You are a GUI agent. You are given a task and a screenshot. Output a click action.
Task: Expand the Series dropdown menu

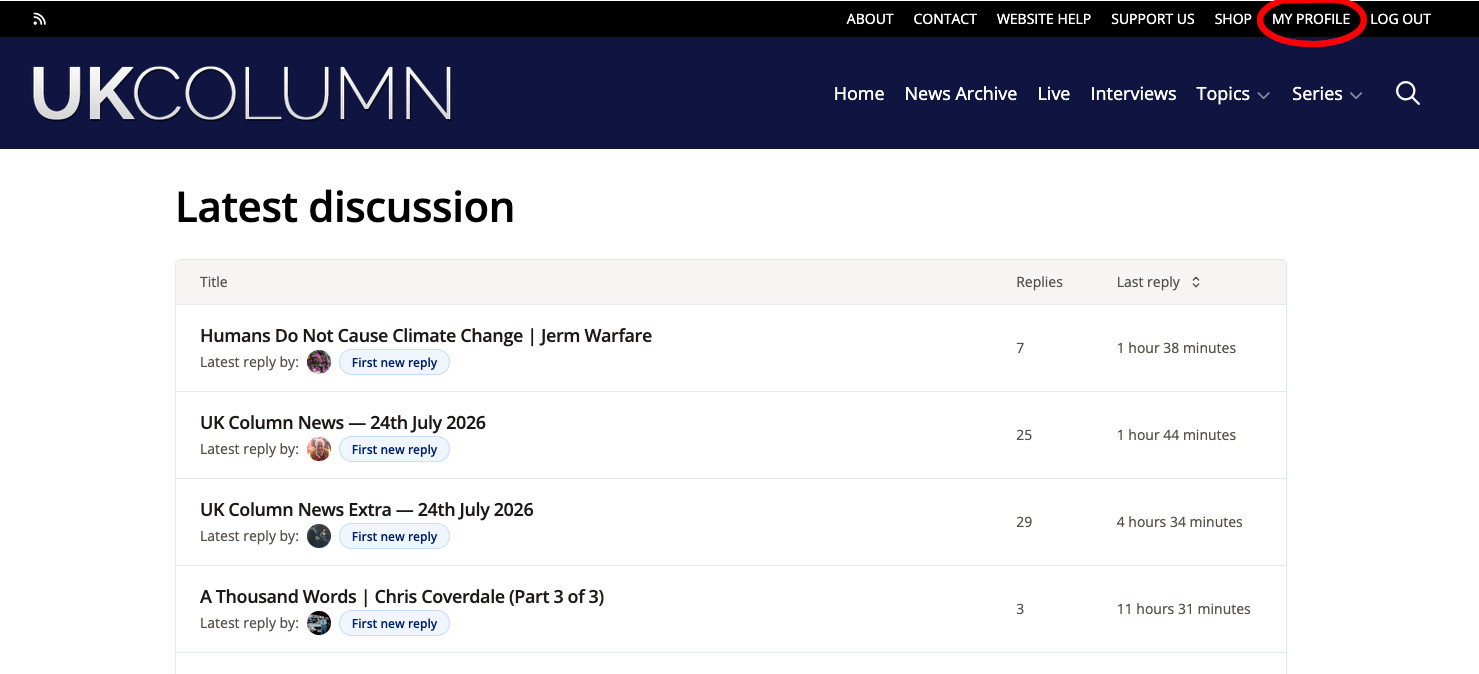pyautogui.click(x=1327, y=94)
